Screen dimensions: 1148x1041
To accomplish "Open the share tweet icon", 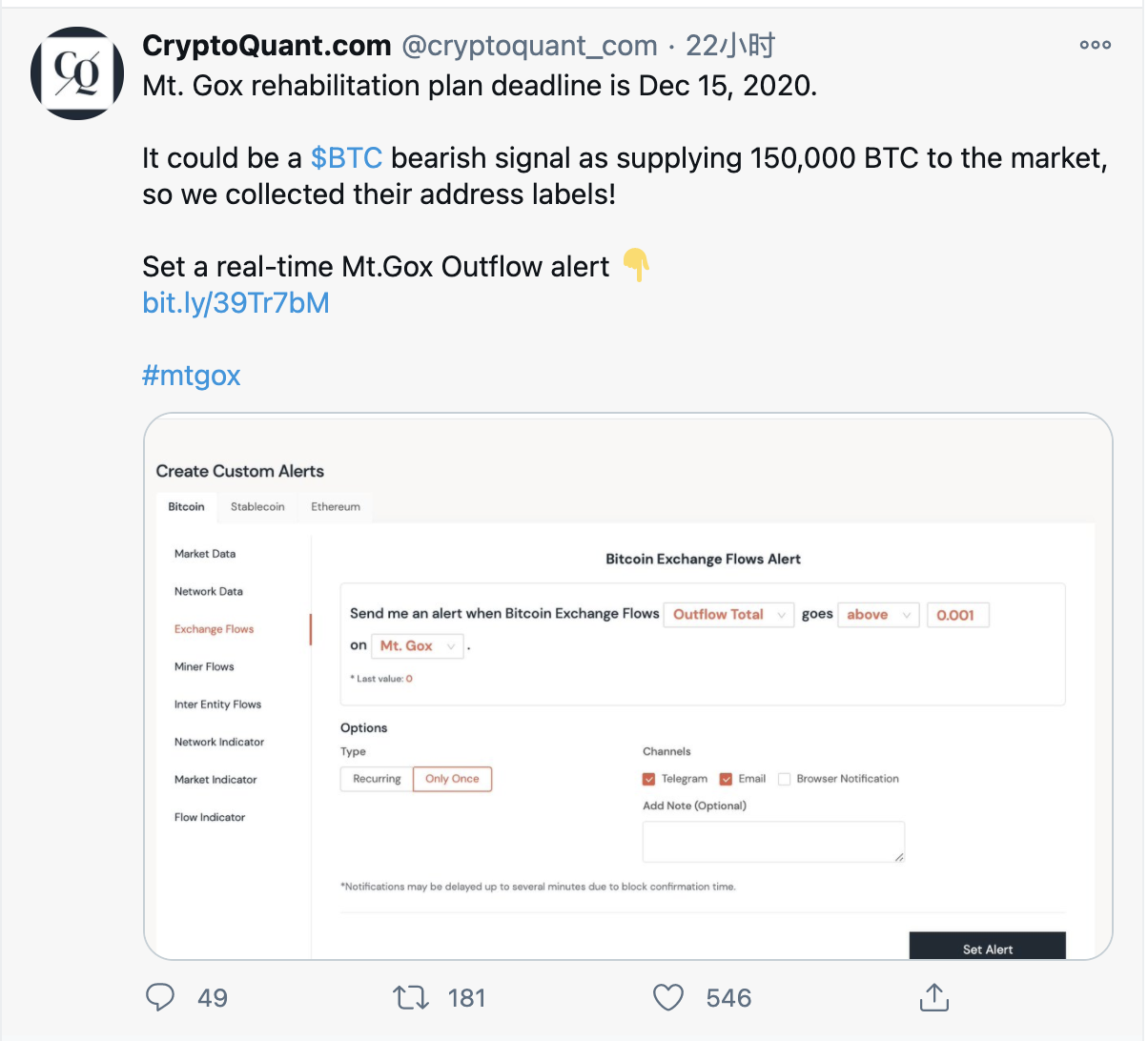I will [x=934, y=997].
